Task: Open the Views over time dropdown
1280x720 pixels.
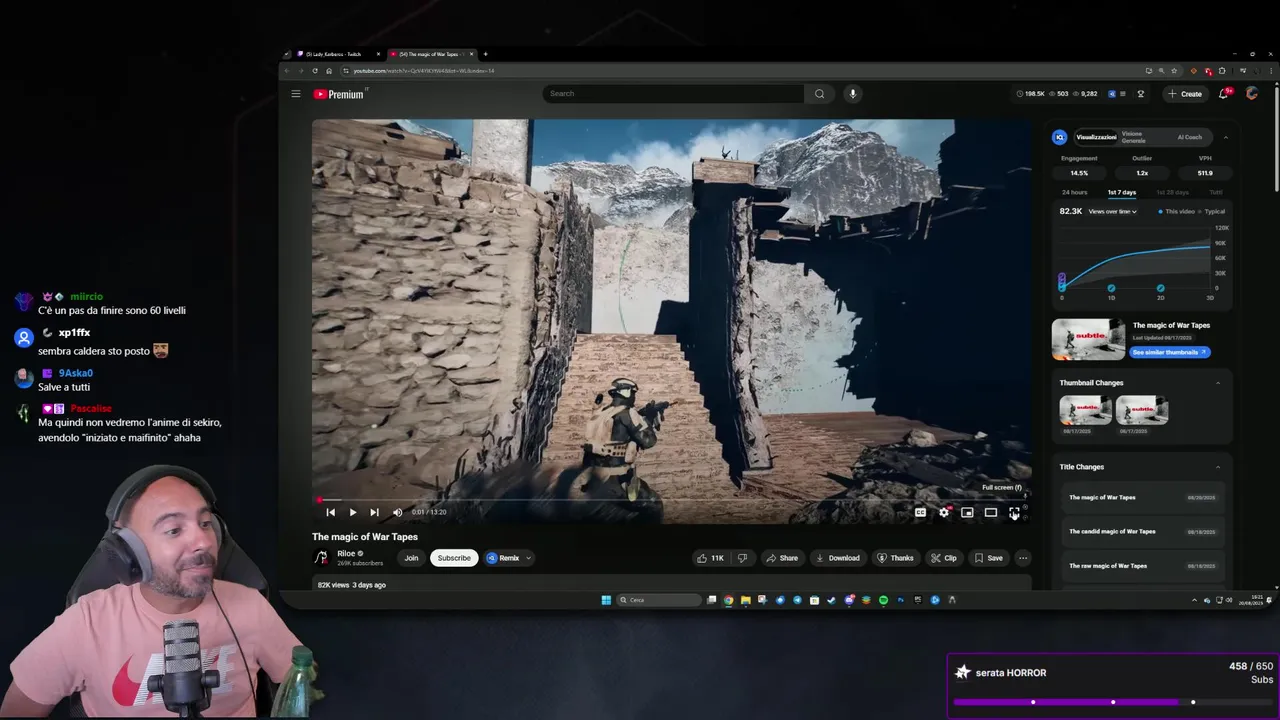Action: click(1112, 211)
